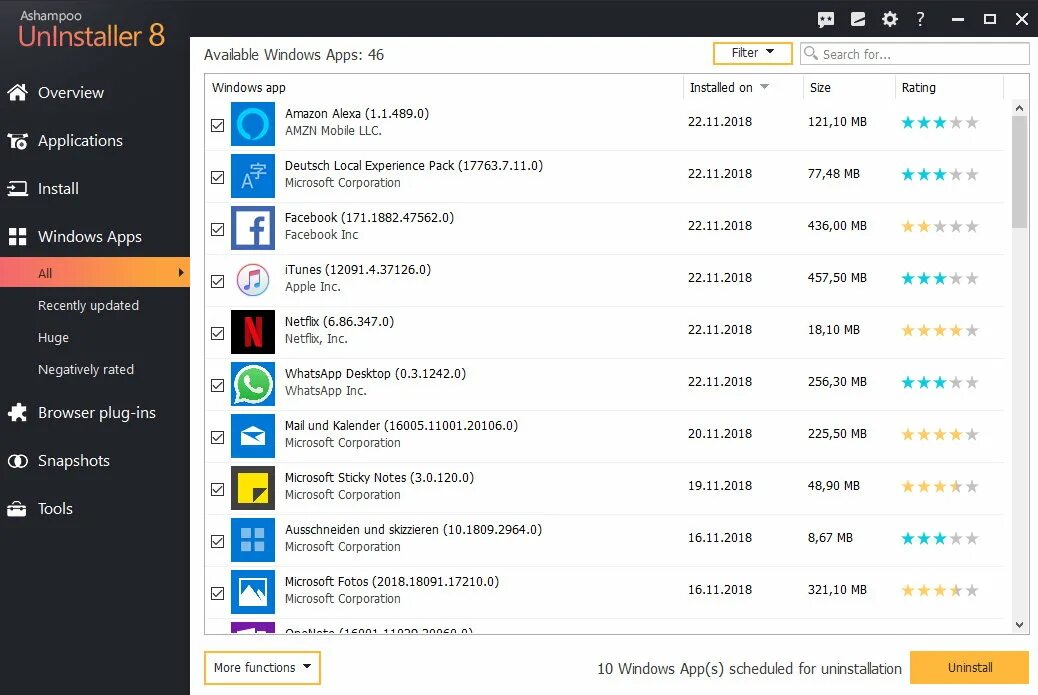
Task: Click the Mail und Kalender icon
Action: tap(253, 436)
